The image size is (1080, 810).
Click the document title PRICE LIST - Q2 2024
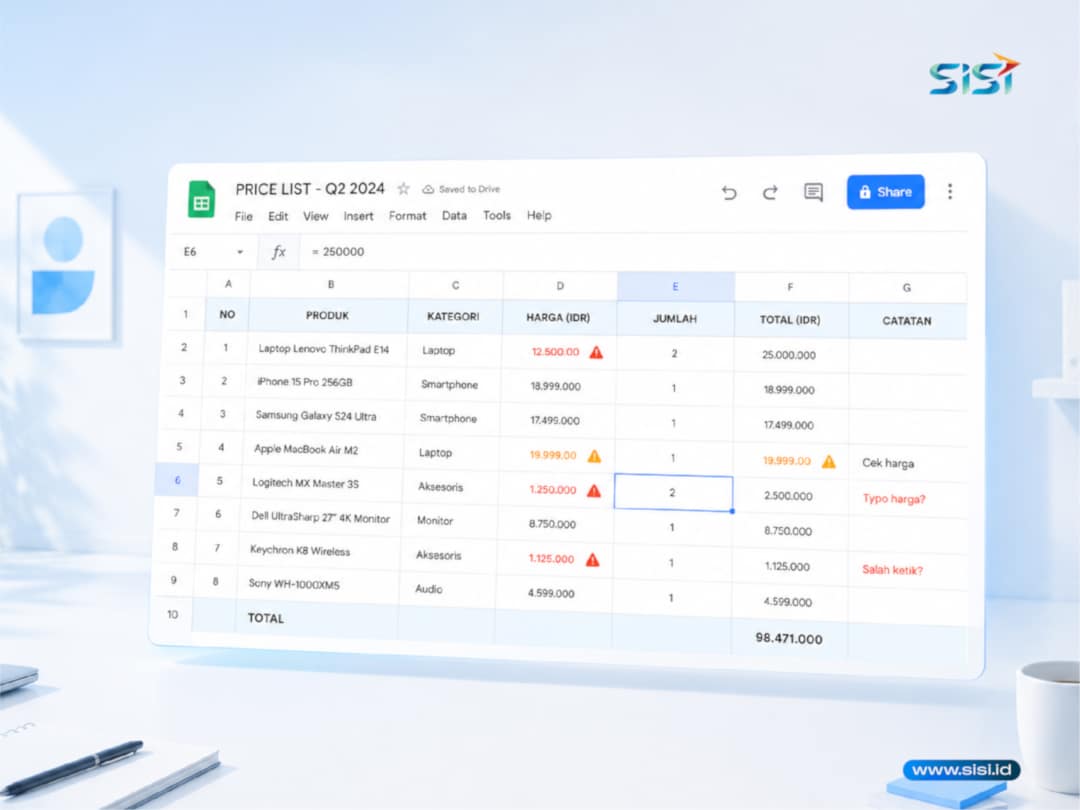pyautogui.click(x=310, y=189)
